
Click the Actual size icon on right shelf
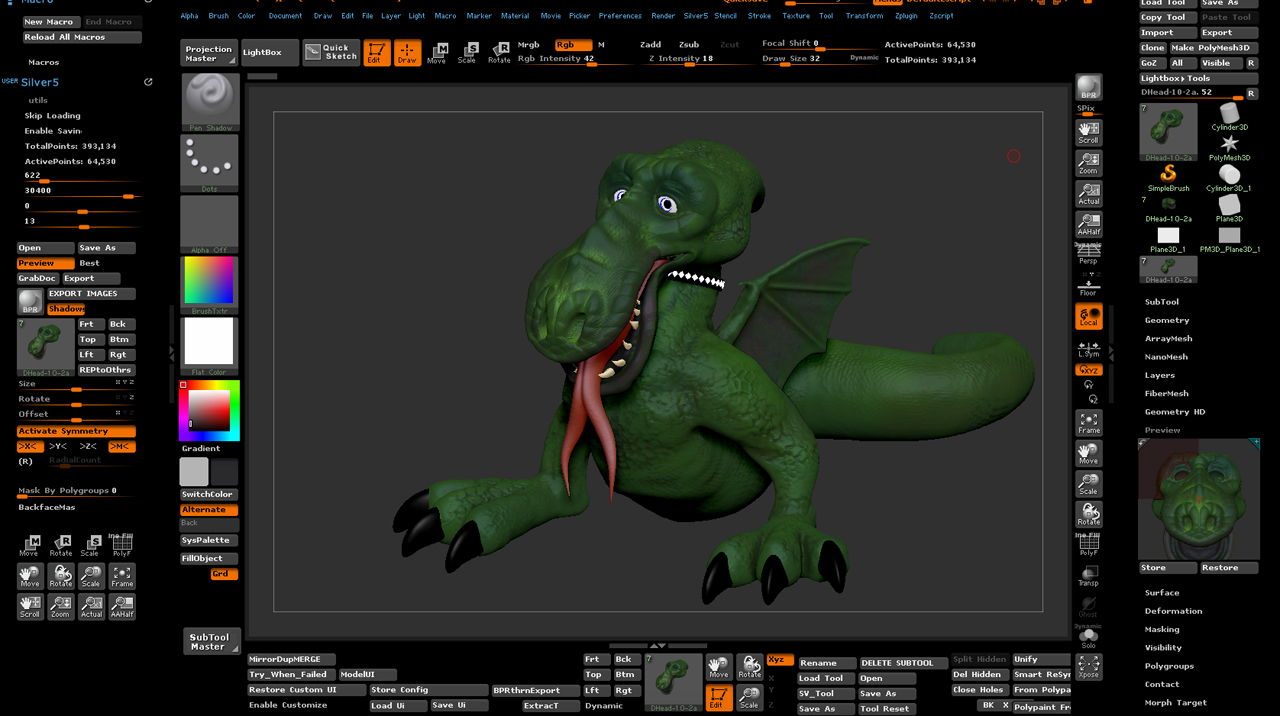coord(1088,193)
